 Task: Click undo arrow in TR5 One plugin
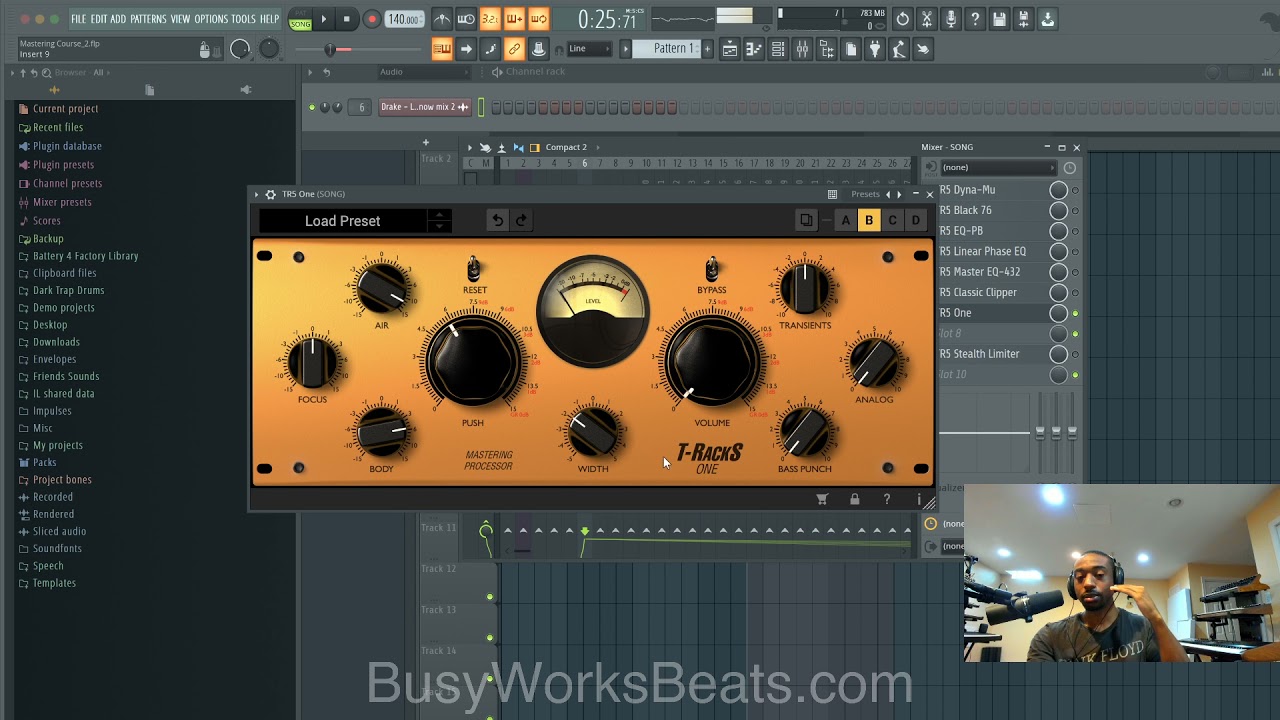(x=497, y=221)
